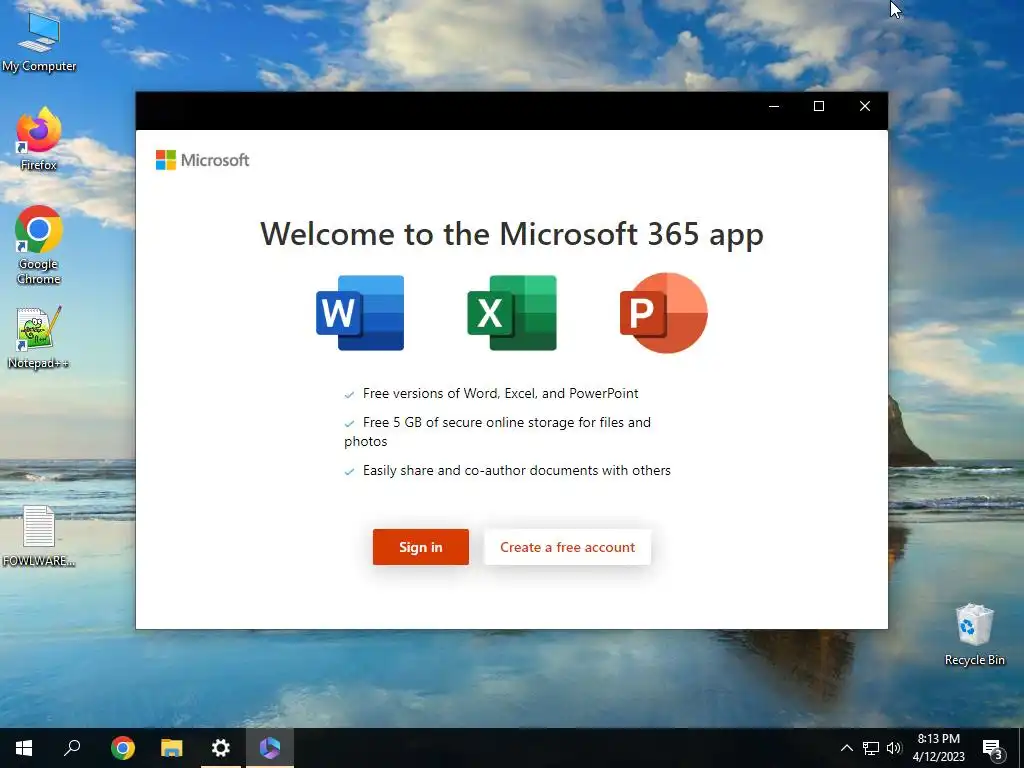The image size is (1024, 768).
Task: Click the Microsoft 365 taskbar icon
Action: click(270, 748)
